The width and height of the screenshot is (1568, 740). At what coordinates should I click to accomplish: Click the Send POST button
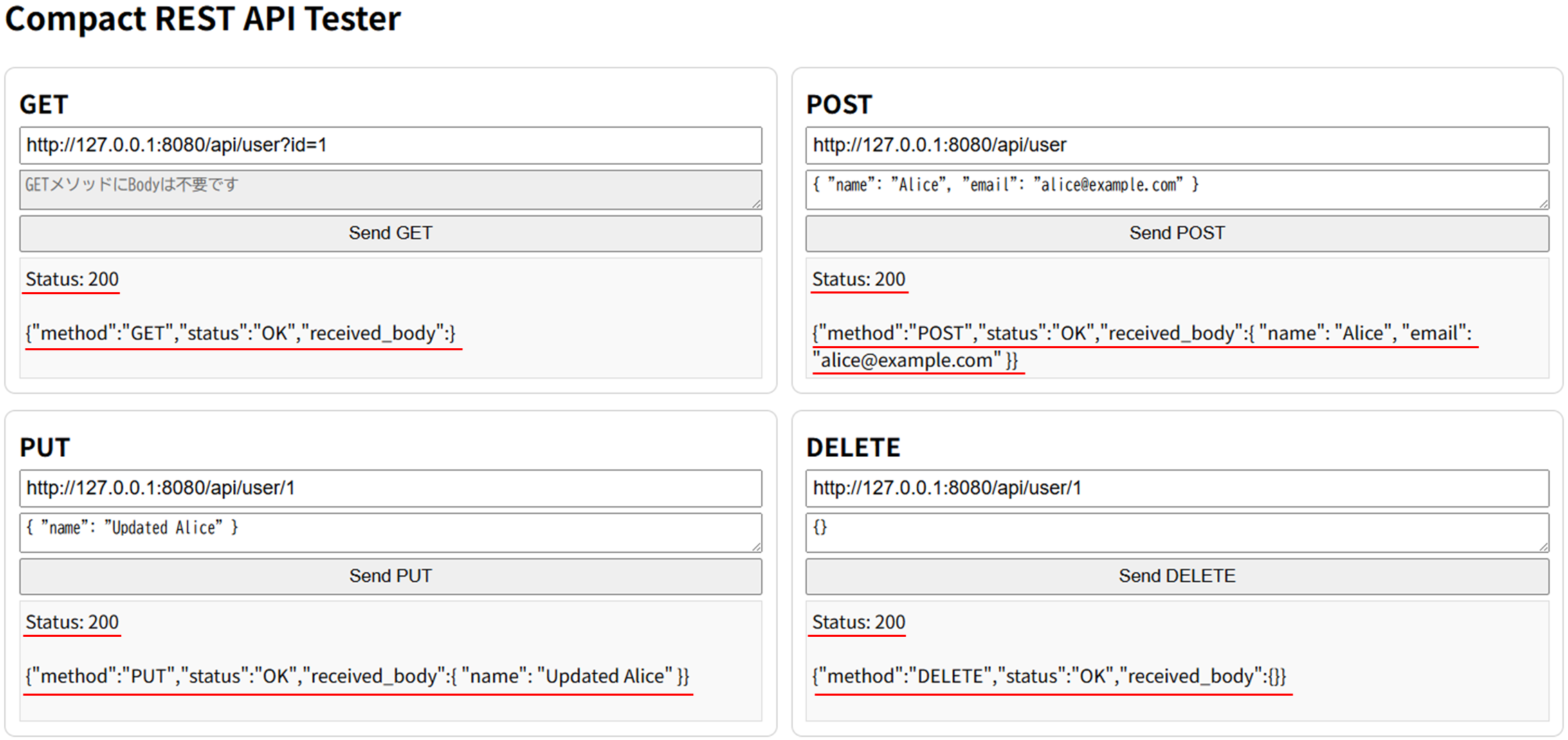tap(1176, 233)
